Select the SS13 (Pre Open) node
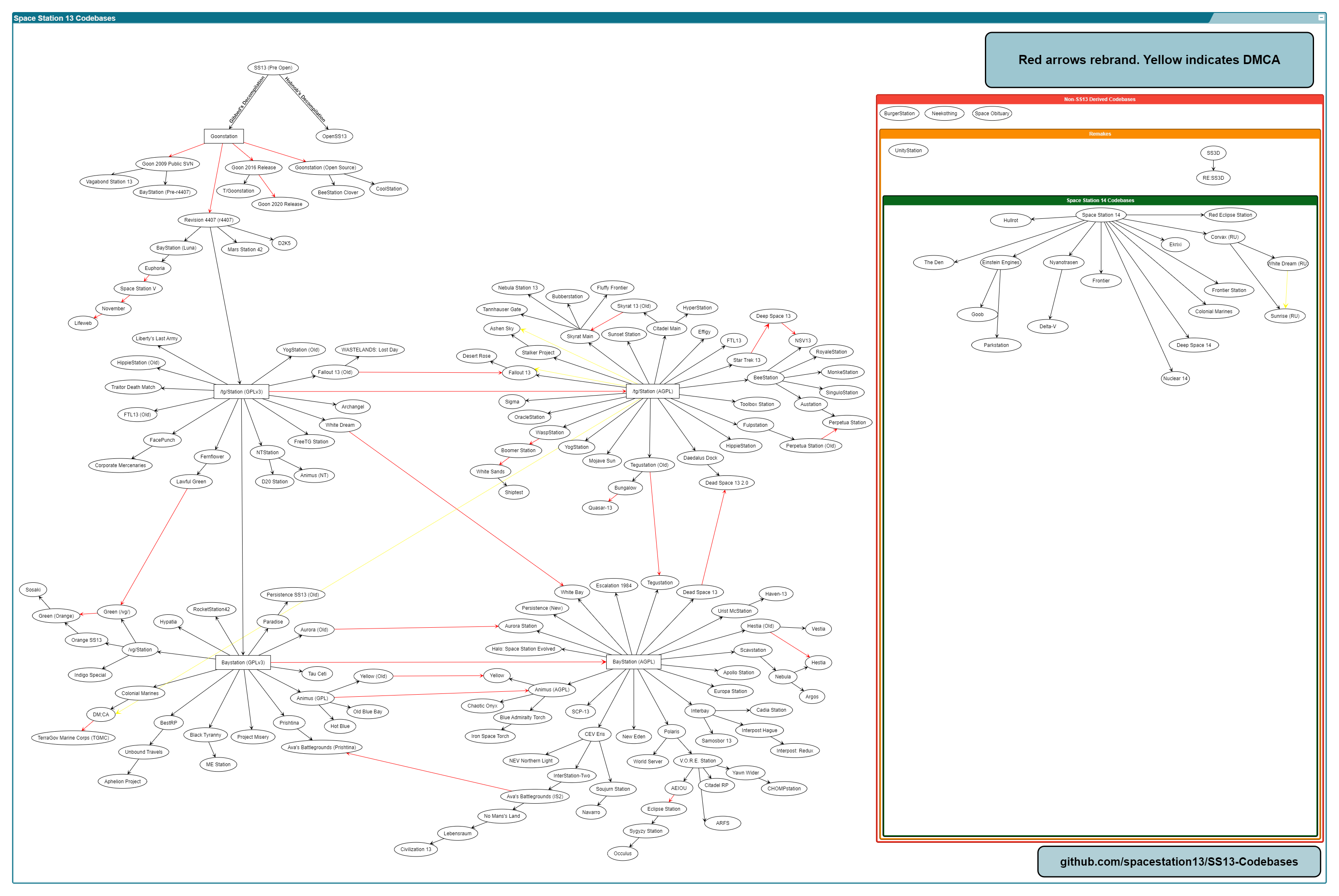The image size is (1339, 896). pos(273,67)
